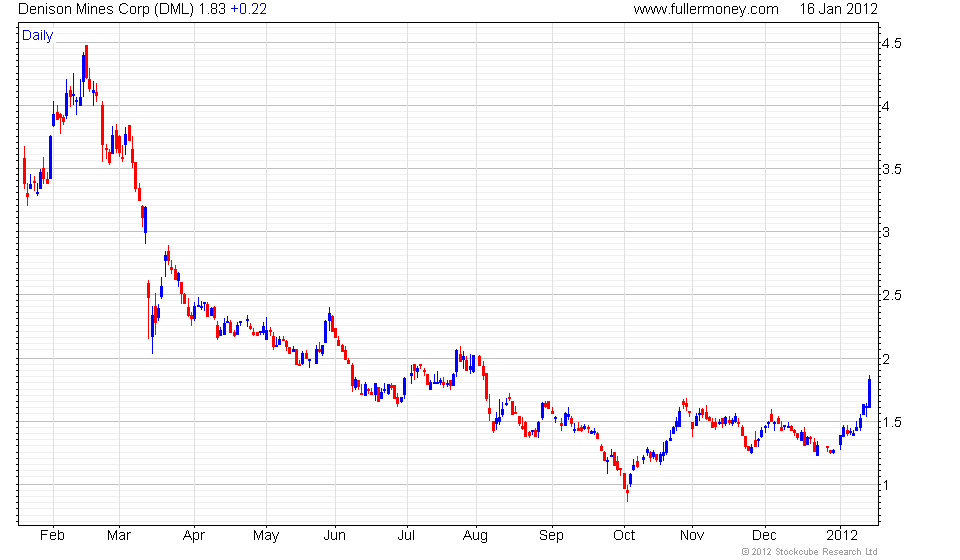Click the Apr month label
960x560 pixels.
coord(193,536)
